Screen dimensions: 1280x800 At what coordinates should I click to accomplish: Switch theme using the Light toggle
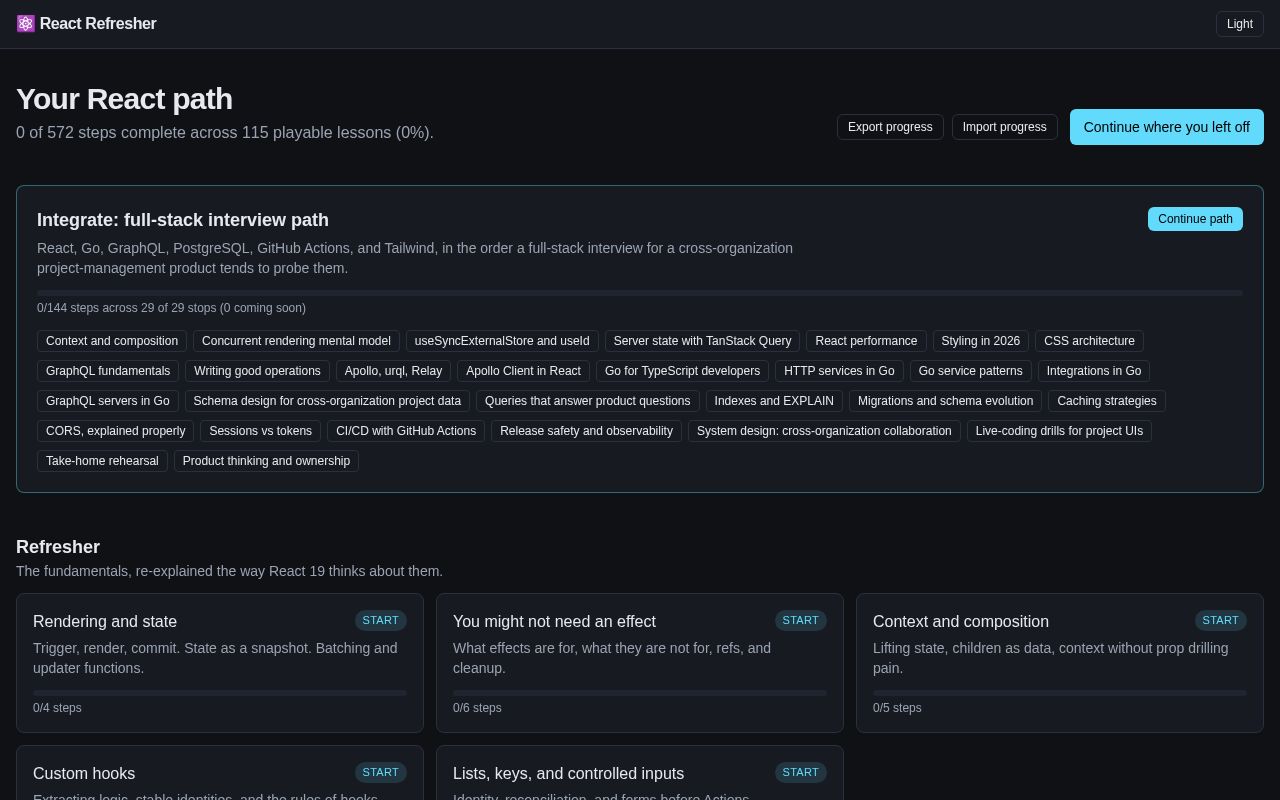(x=1240, y=24)
